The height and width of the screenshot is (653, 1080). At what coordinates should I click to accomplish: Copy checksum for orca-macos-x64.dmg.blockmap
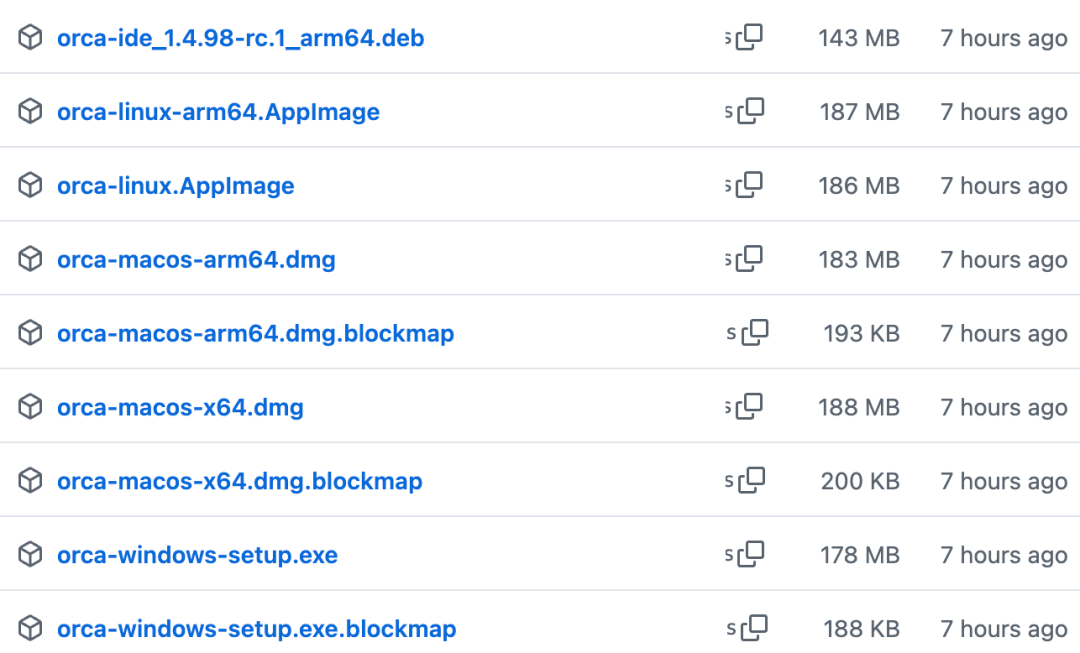point(751,480)
